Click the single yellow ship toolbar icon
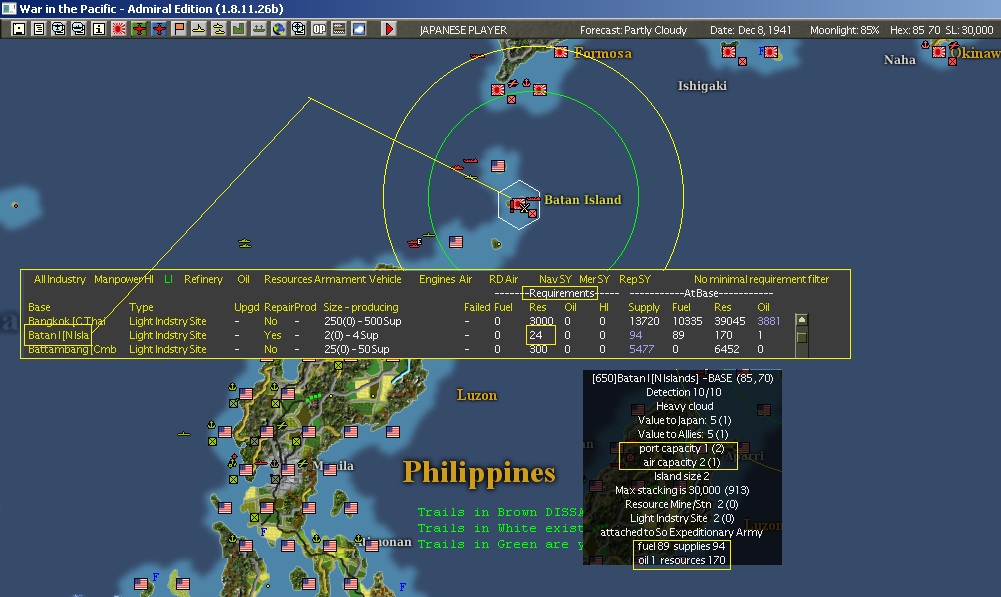The image size is (1001, 597). 199,29
